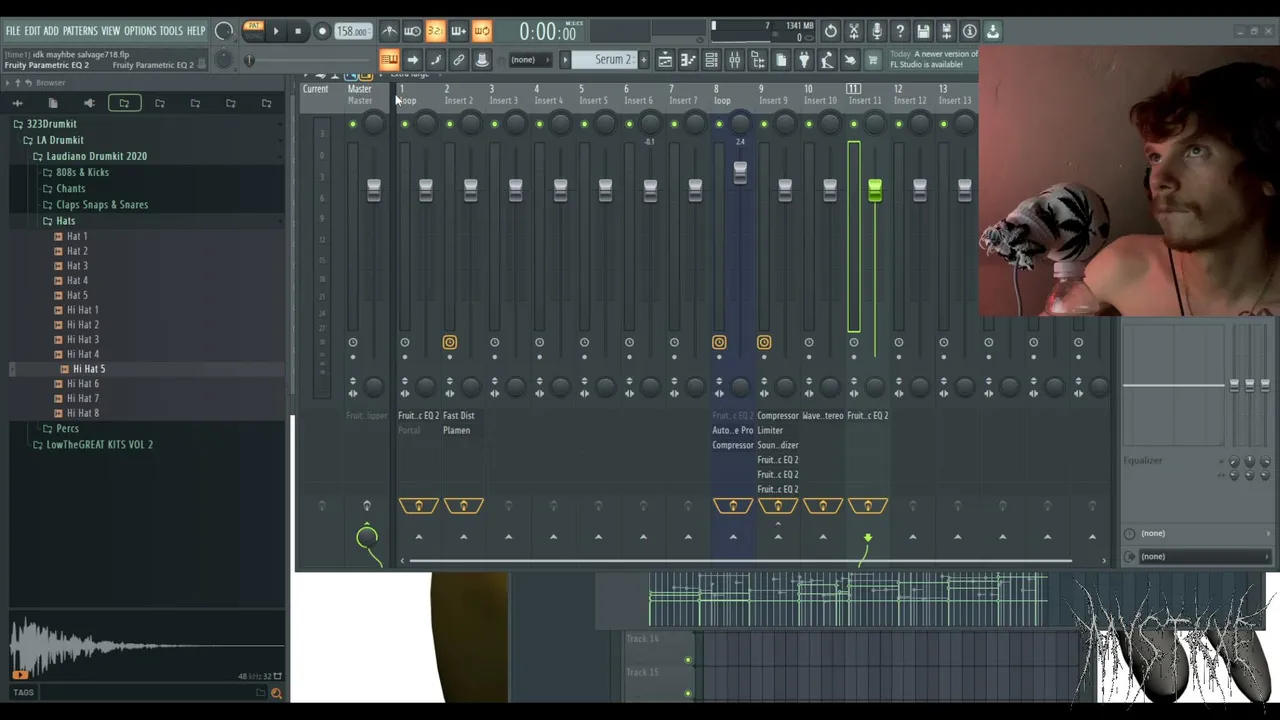
Task: Click the render and export download icon
Action: [x=992, y=31]
